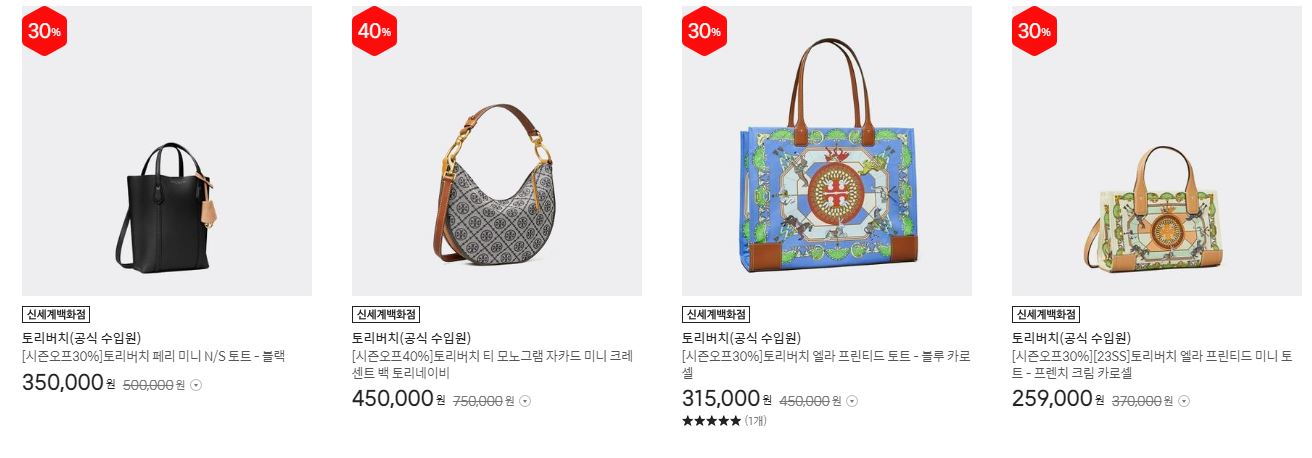The height and width of the screenshot is (458, 1312).
Task: Expand price info arrow next to 500,000원
Action: coord(196,385)
